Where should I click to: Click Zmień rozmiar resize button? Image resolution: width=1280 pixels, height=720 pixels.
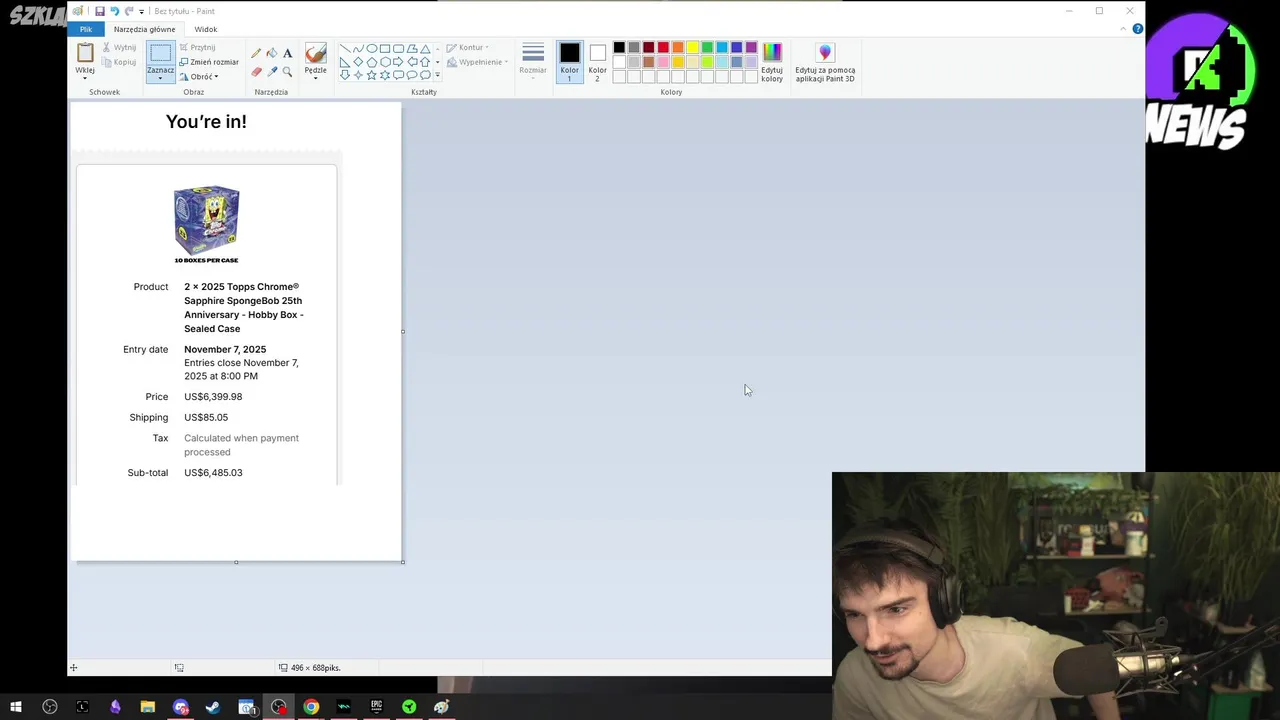point(209,62)
